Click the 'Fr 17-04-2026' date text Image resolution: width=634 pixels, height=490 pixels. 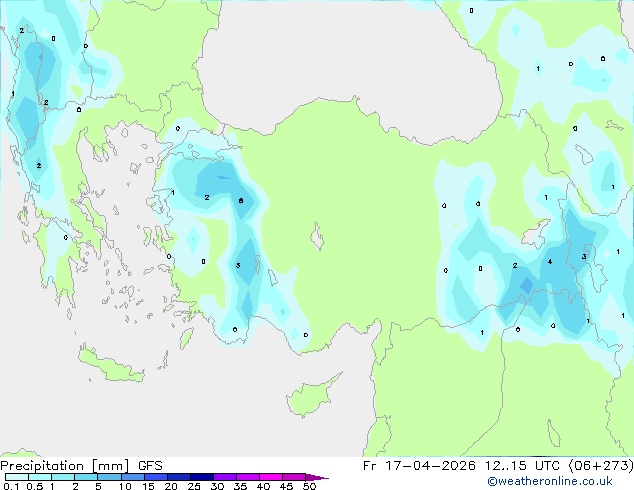[x=419, y=465]
